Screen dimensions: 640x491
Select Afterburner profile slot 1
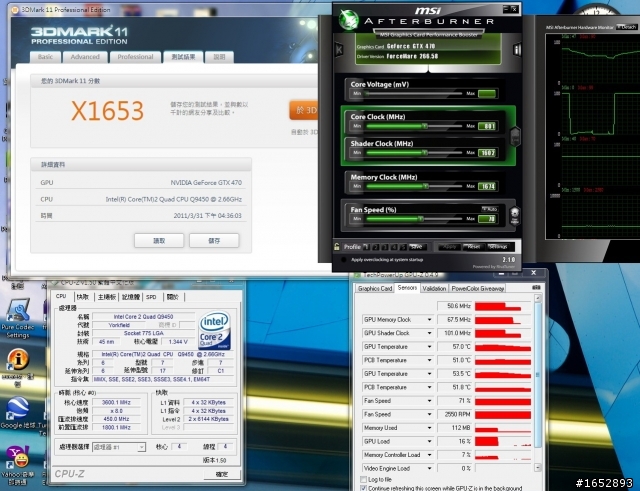point(367,247)
